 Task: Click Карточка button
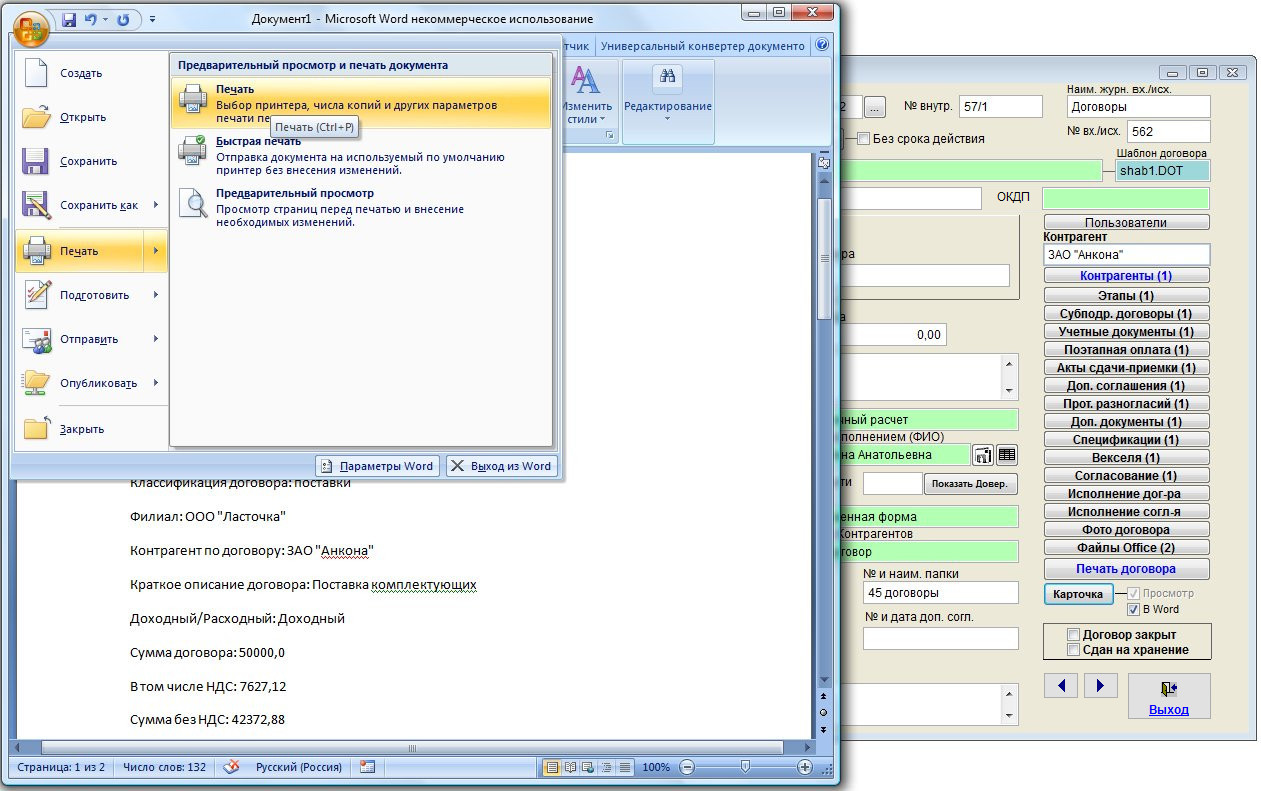pos(1078,594)
